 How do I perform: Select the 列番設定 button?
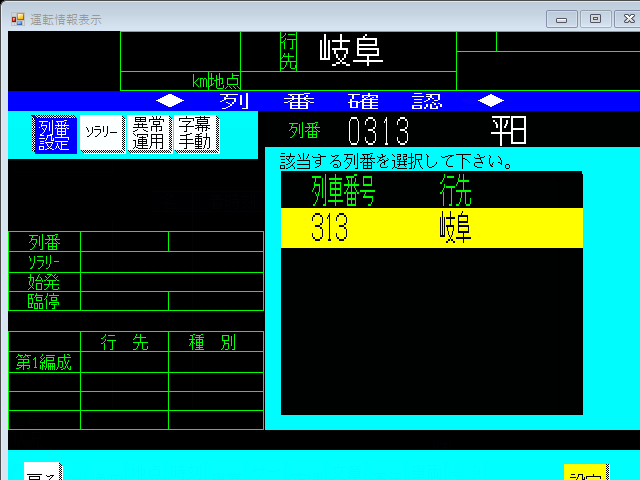point(55,134)
